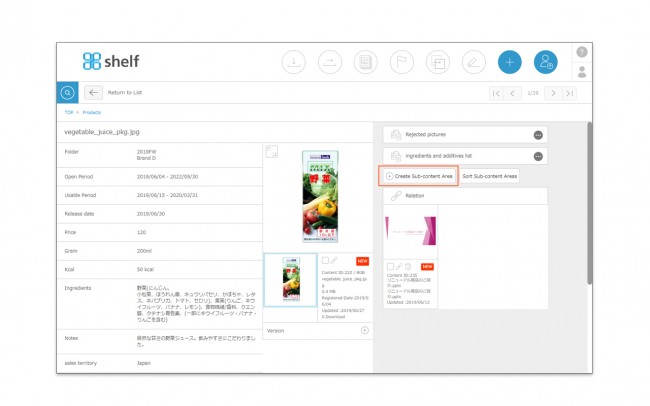This screenshot has width=650, height=406.
Task: Select the small vegetable juice thumbnail
Action: click(291, 280)
